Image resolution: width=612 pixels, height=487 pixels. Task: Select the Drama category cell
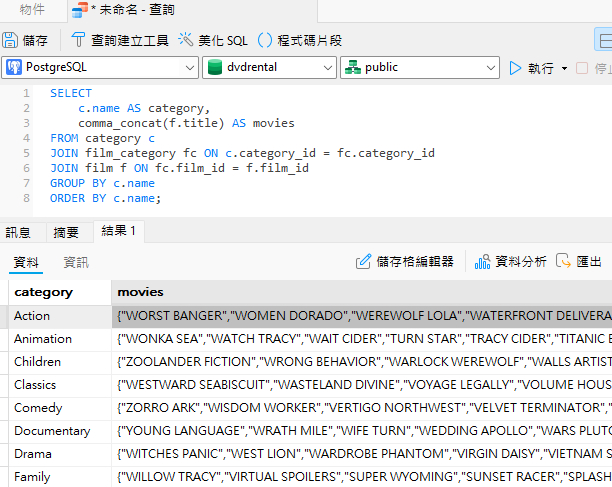click(x=60, y=454)
